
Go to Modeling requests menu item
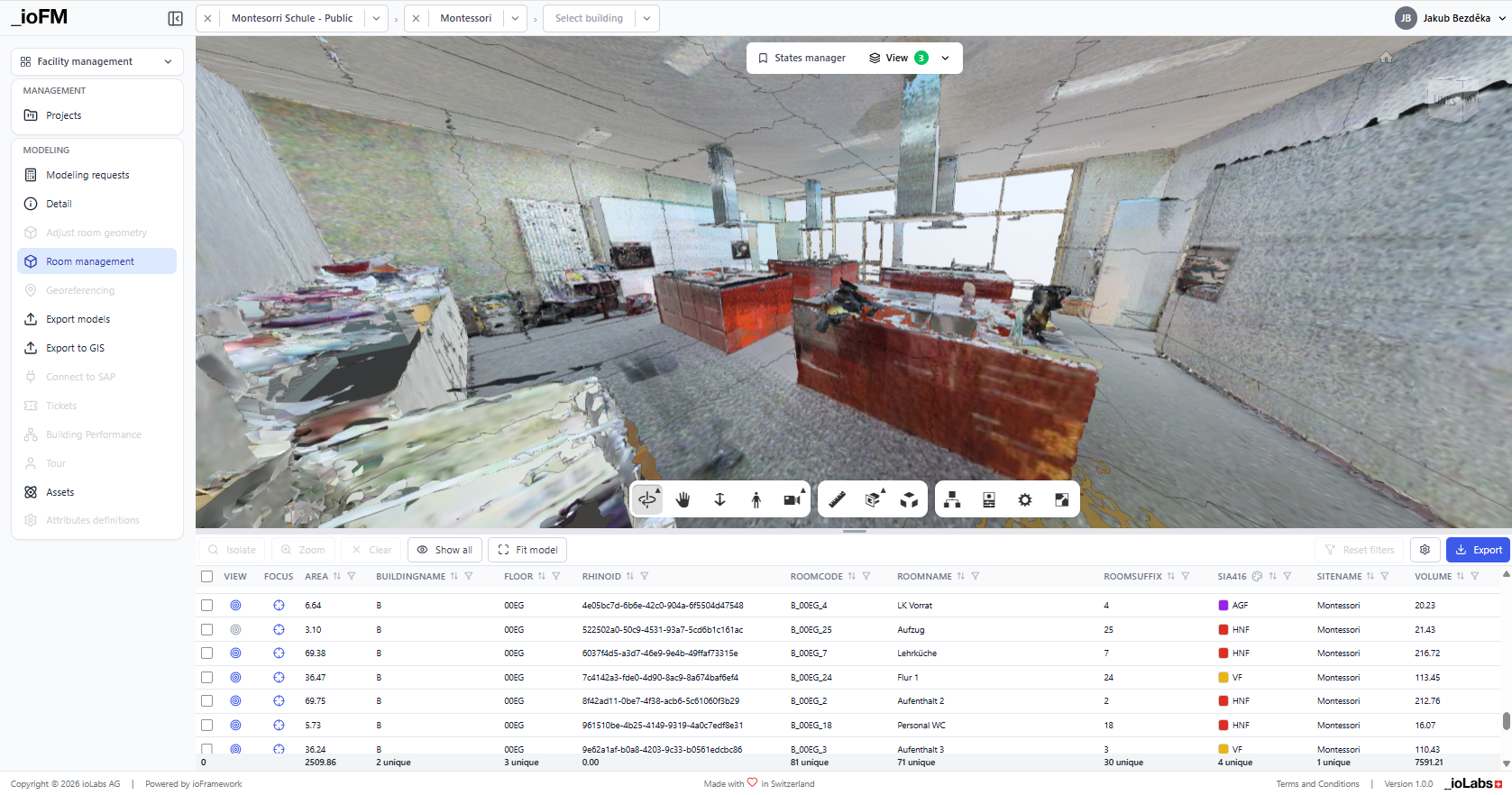[x=87, y=175]
